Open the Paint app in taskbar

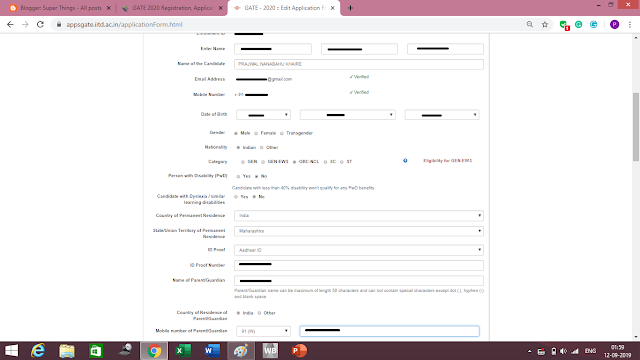pyautogui.click(x=241, y=351)
